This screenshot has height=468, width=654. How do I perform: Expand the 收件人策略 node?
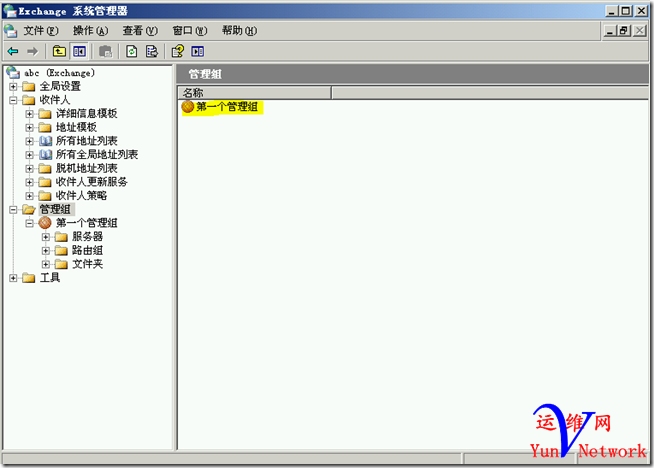(30, 196)
